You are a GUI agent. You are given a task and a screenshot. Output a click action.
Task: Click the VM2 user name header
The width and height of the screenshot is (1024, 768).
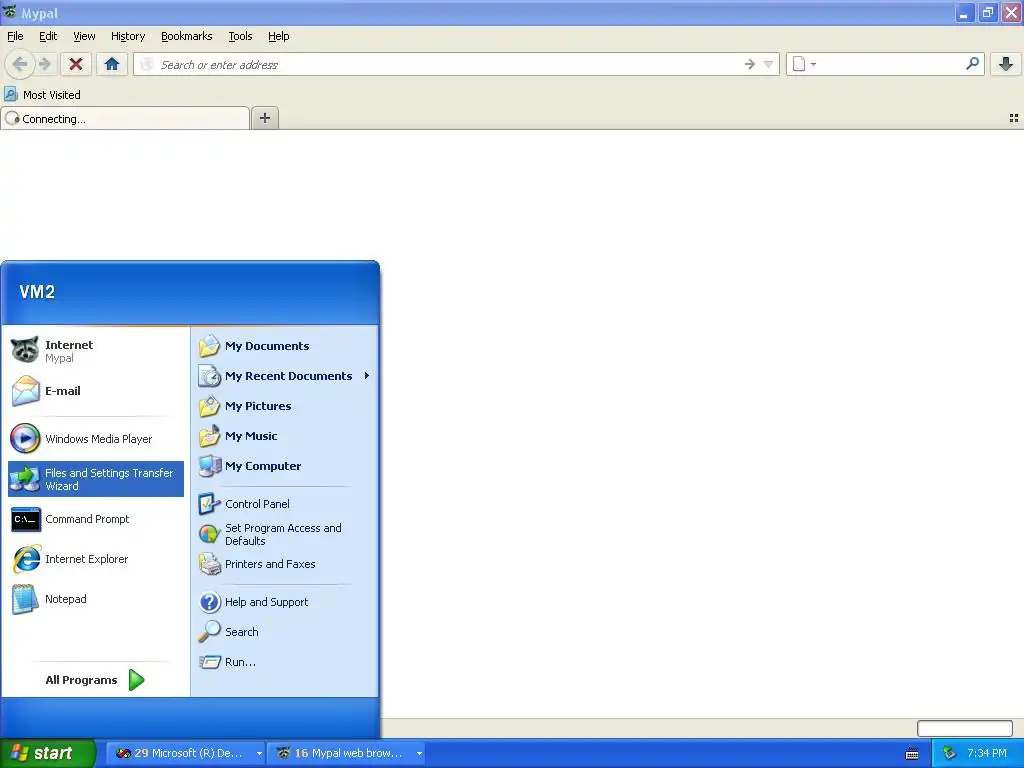click(x=37, y=292)
